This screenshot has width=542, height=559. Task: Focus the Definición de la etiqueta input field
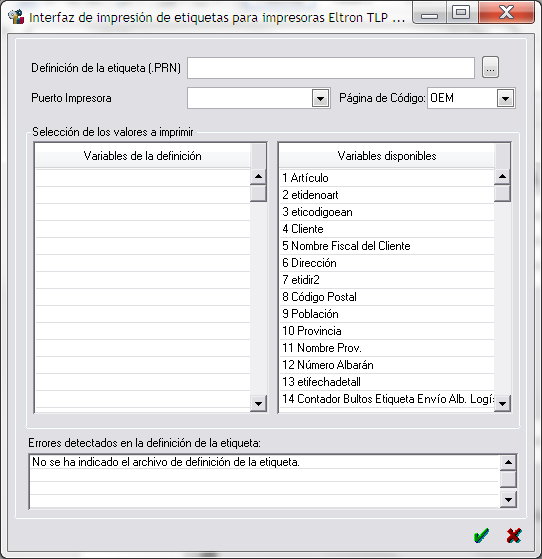(331, 68)
